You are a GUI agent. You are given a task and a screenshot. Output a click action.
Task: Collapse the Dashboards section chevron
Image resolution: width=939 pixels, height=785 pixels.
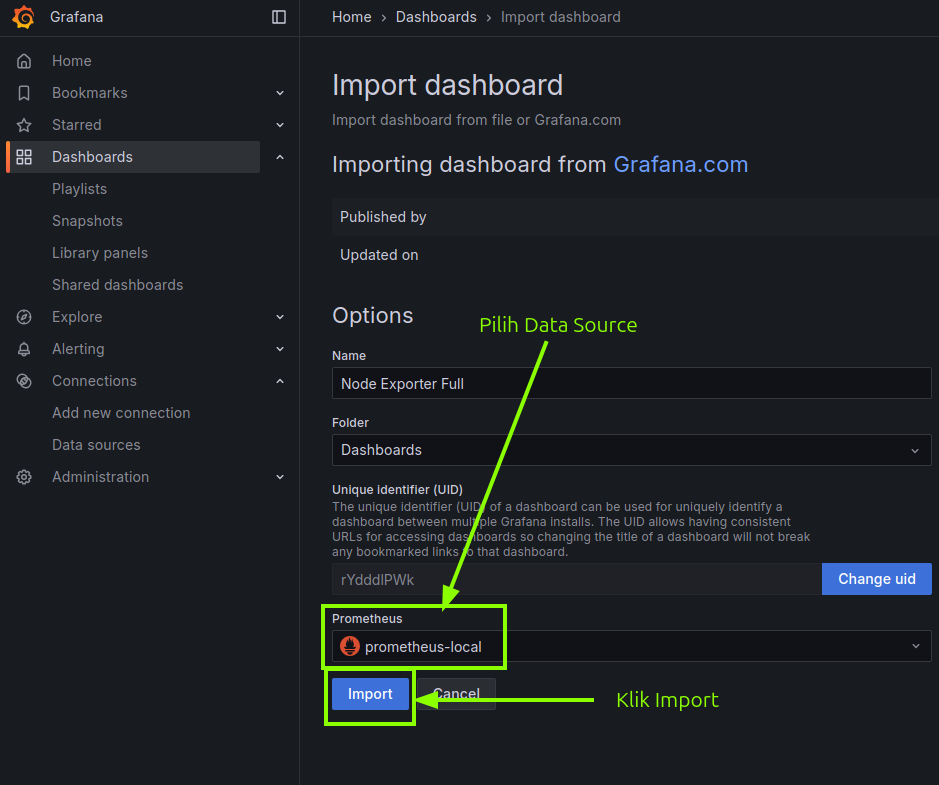(x=280, y=157)
